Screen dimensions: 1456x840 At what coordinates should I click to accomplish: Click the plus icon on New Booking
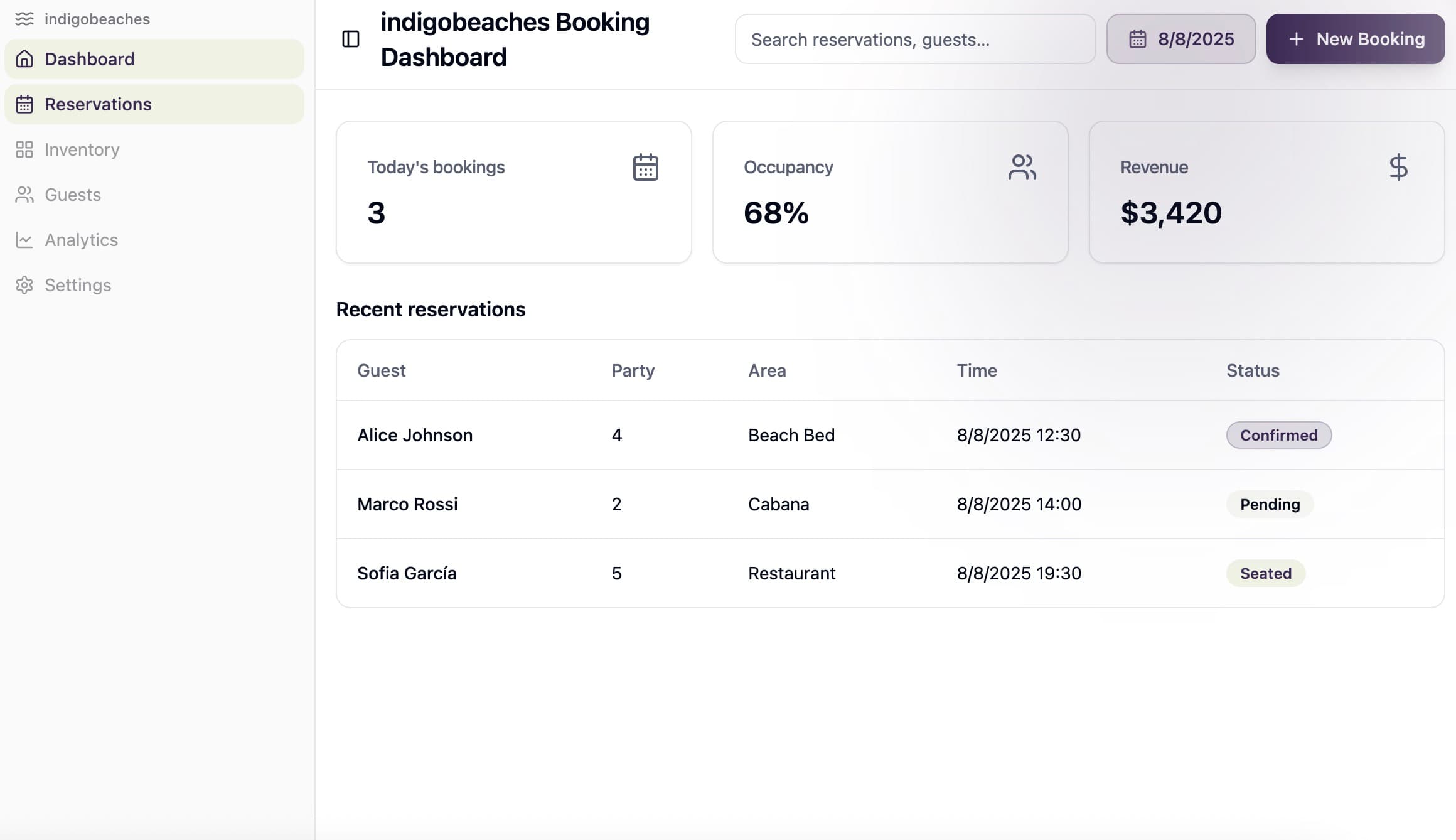tap(1296, 39)
